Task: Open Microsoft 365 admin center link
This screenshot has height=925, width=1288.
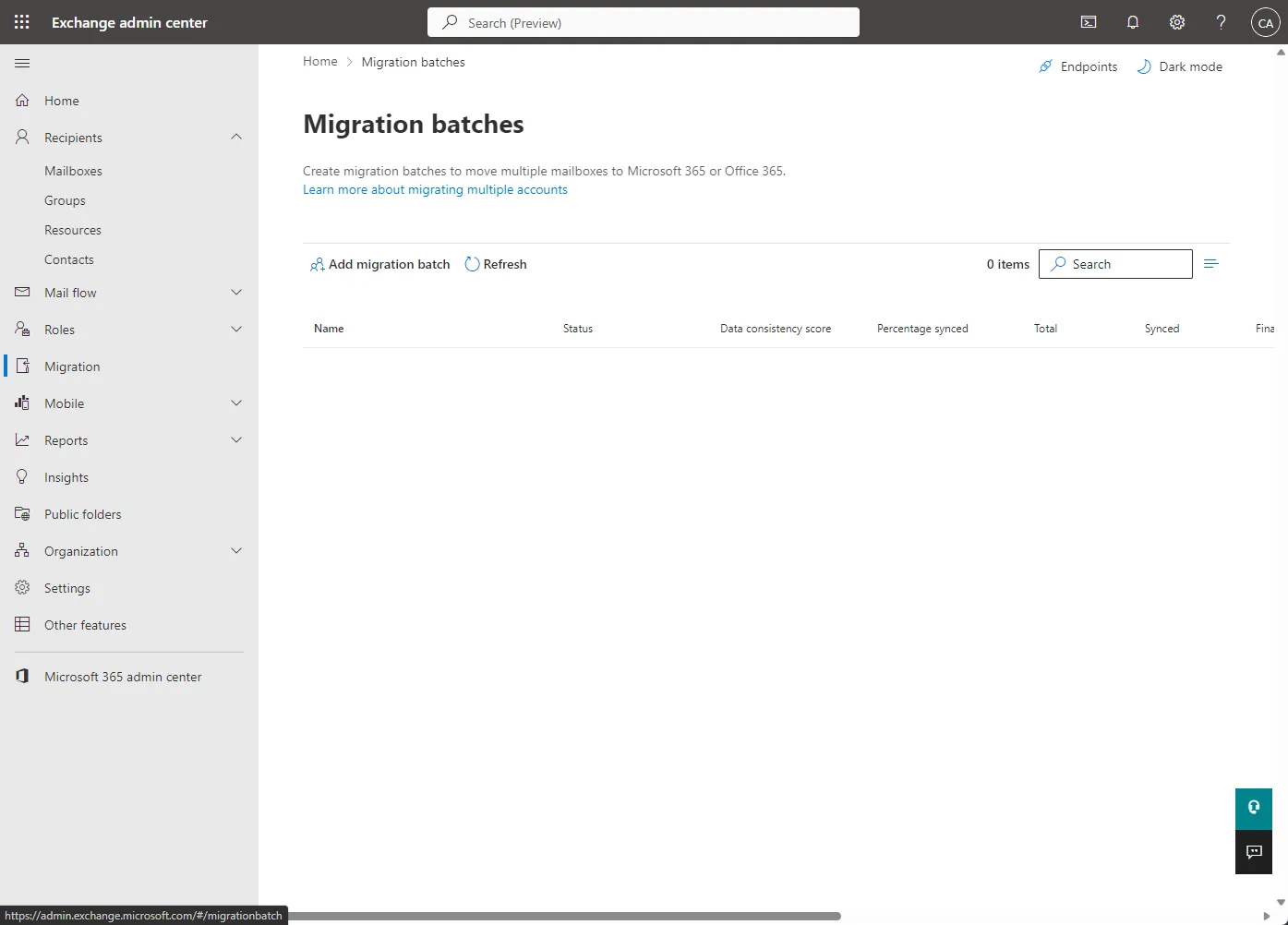Action: (123, 677)
